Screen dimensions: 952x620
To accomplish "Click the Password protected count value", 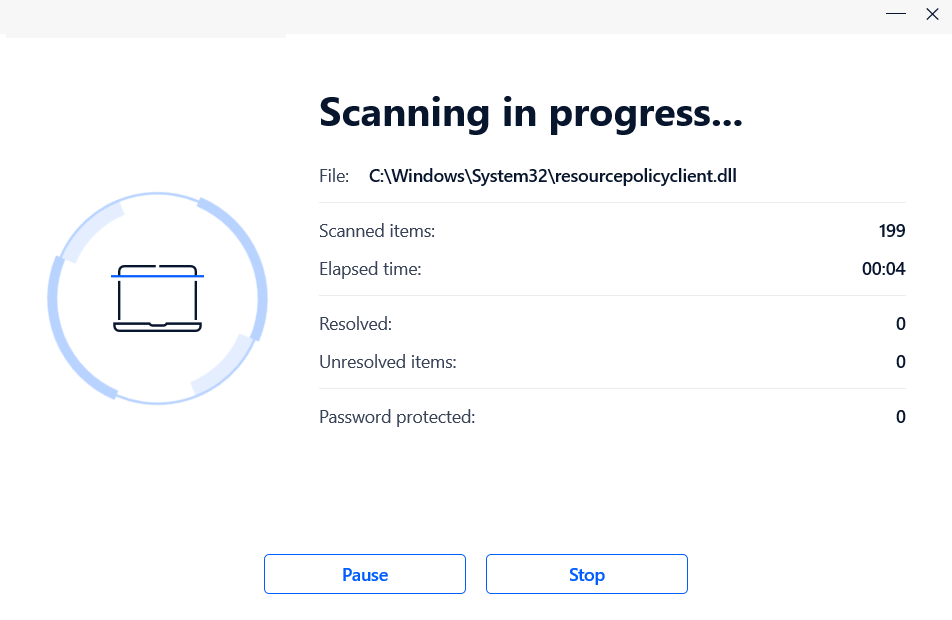I will click(900, 417).
